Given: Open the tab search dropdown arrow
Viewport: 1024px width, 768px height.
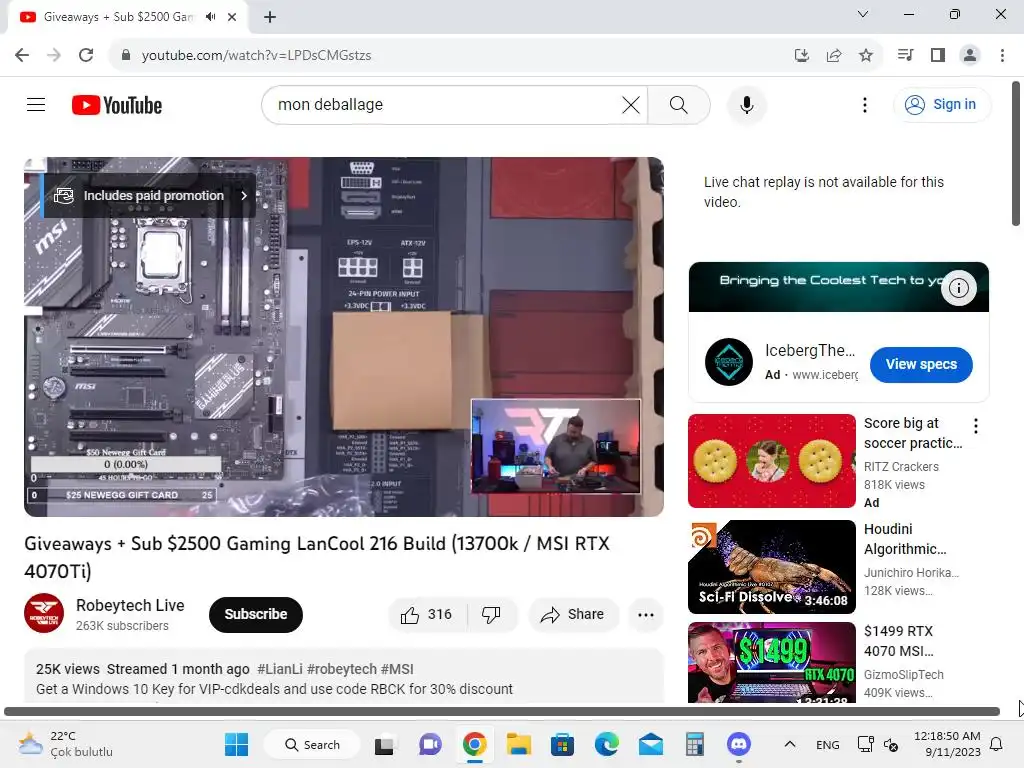Looking at the screenshot, I should [x=863, y=14].
